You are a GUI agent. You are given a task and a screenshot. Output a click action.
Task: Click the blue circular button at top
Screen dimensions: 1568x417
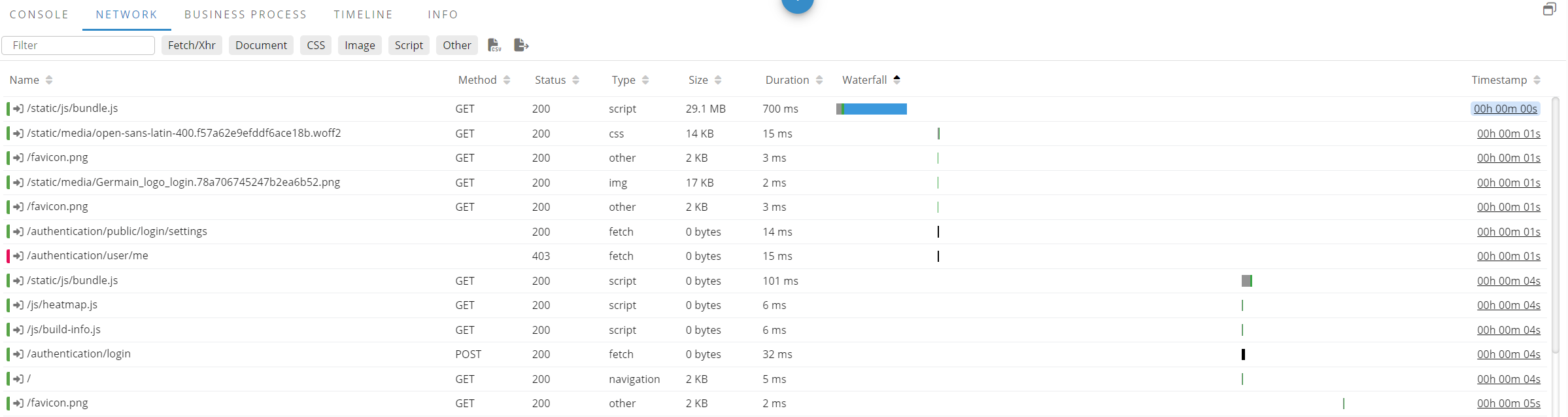click(x=797, y=4)
